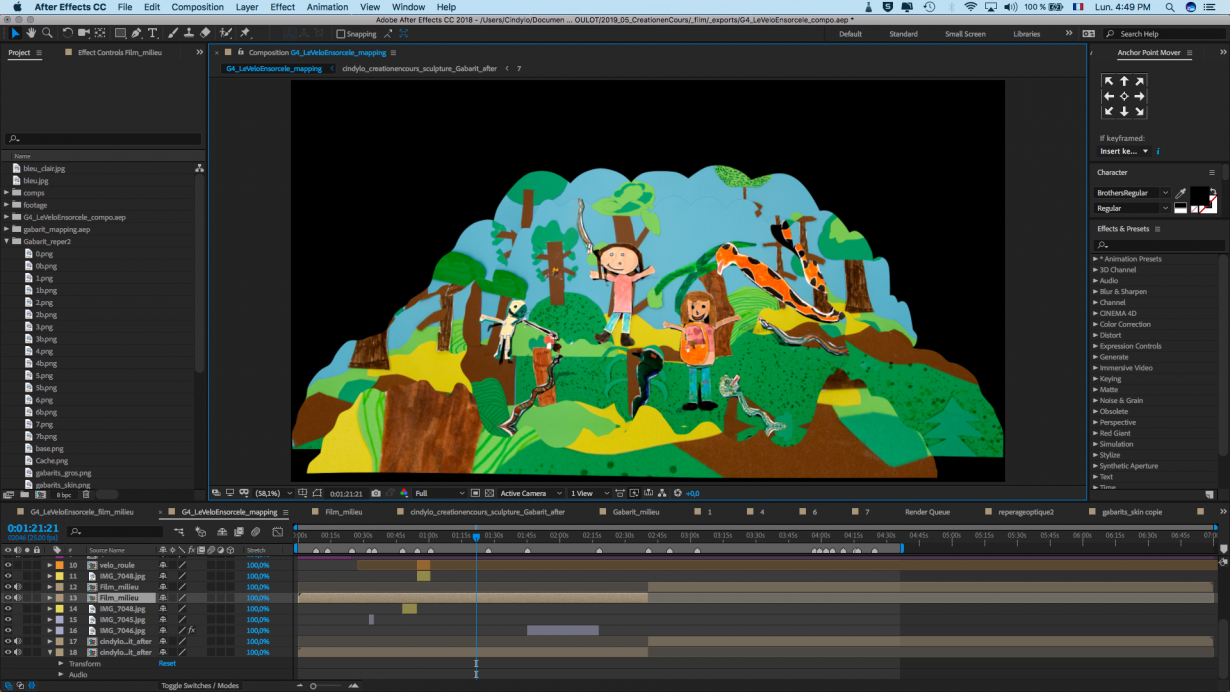This screenshot has width=1230, height=692.
Task: Select the Horizontal Type tool
Action: [x=153, y=33]
